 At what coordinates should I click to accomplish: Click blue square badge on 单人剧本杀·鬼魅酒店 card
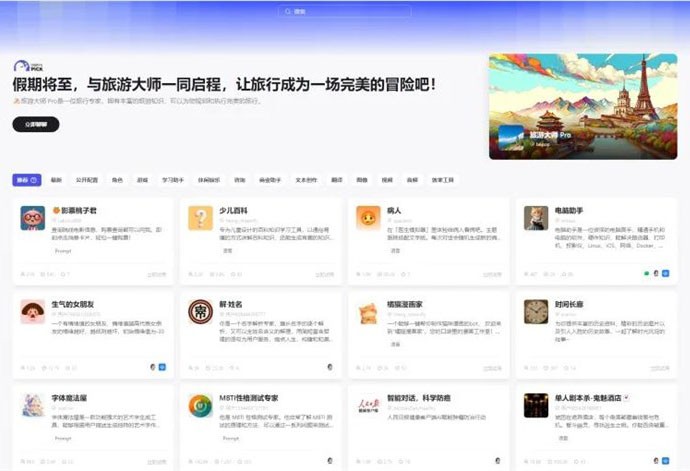click(665, 461)
